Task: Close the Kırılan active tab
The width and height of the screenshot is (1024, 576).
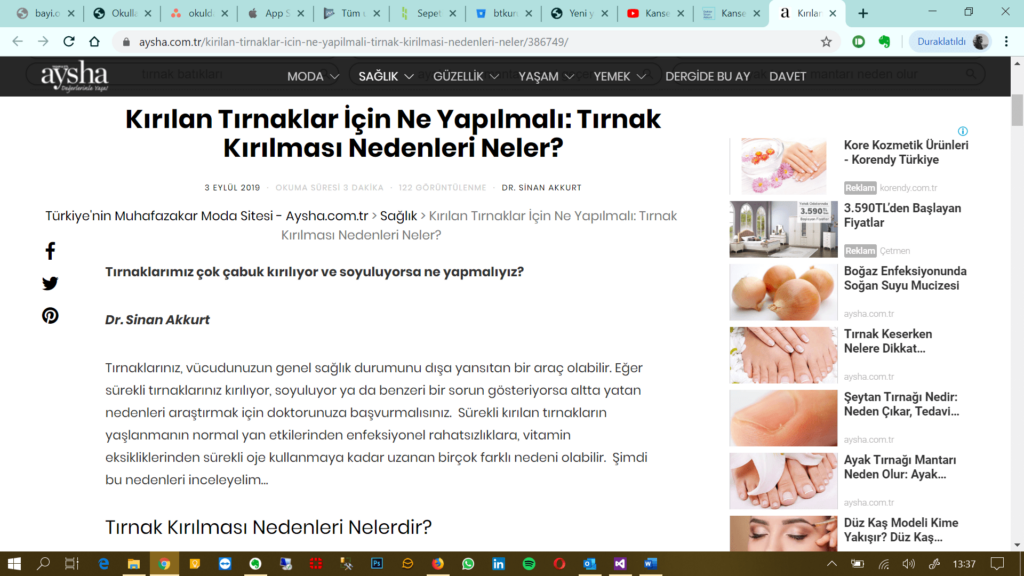Action: [833, 13]
